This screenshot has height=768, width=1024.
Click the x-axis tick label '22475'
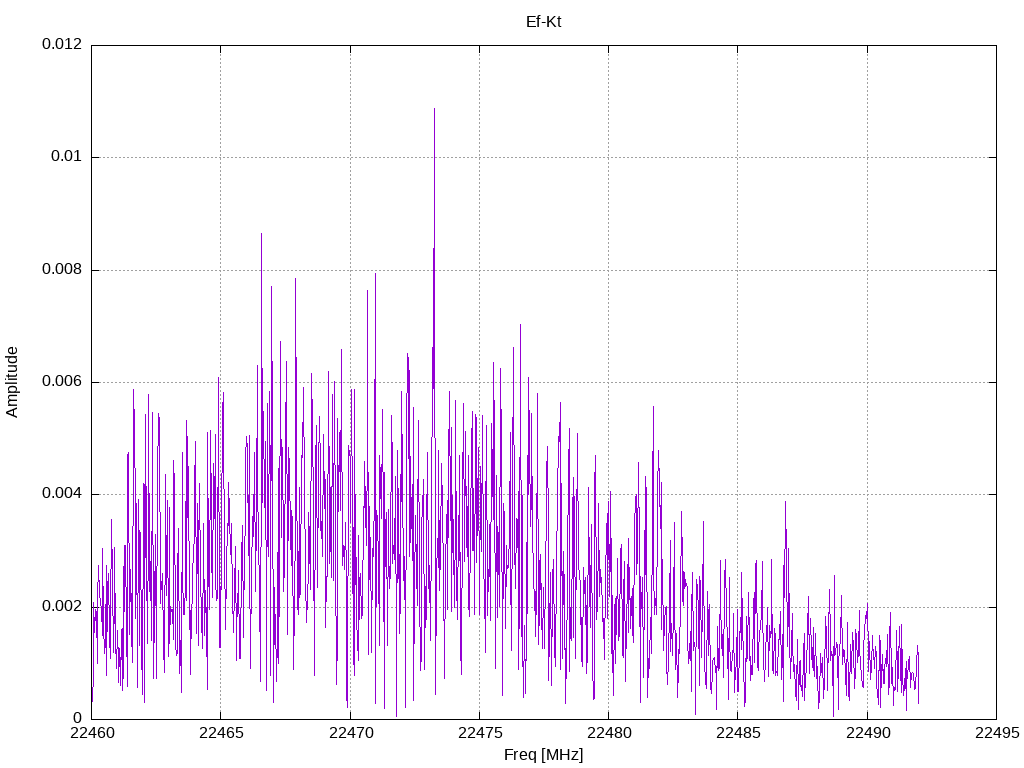(479, 733)
